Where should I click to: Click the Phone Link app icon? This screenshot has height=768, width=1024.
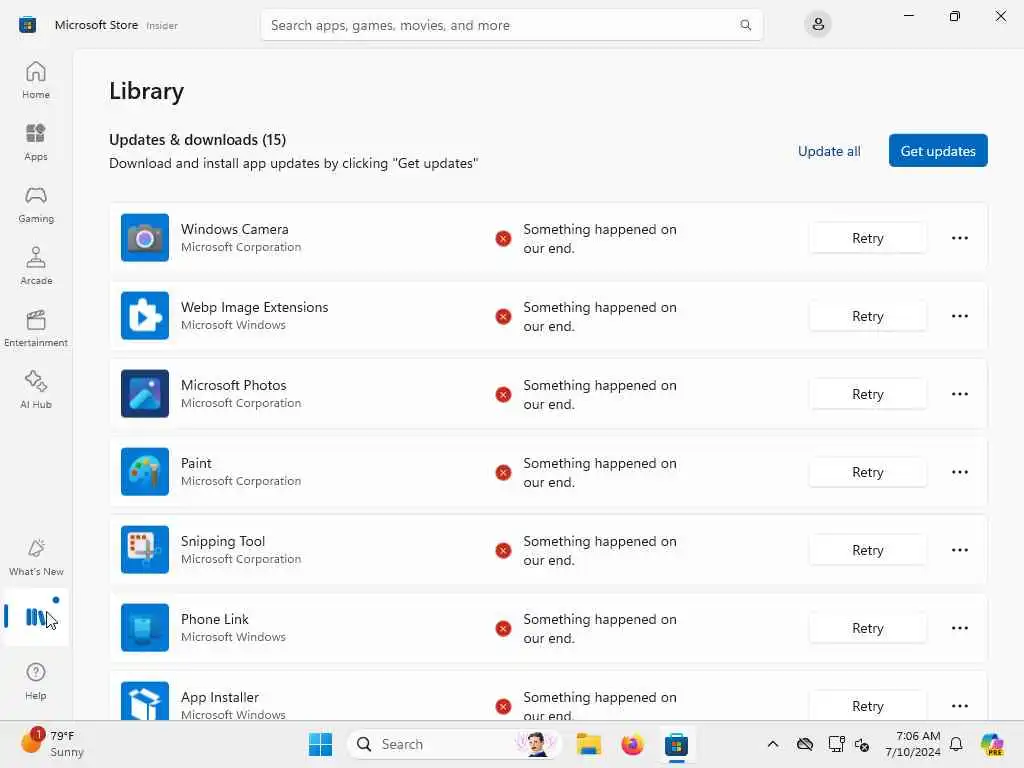(x=145, y=628)
